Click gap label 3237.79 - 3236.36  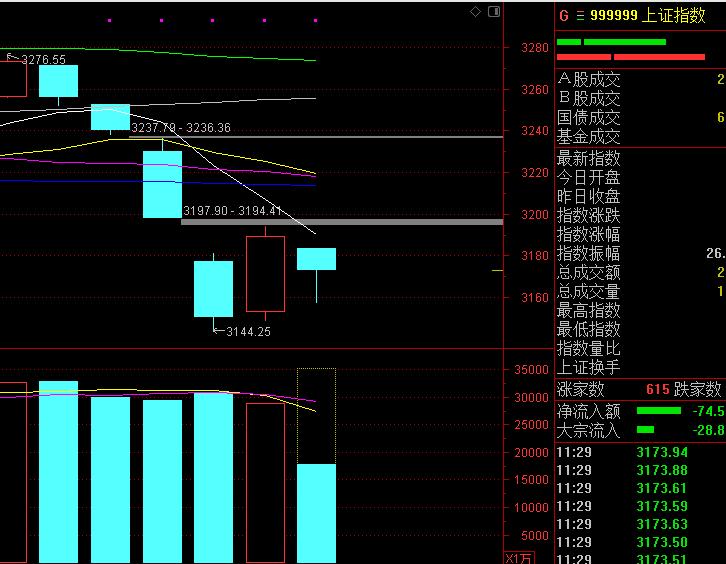click(x=181, y=128)
